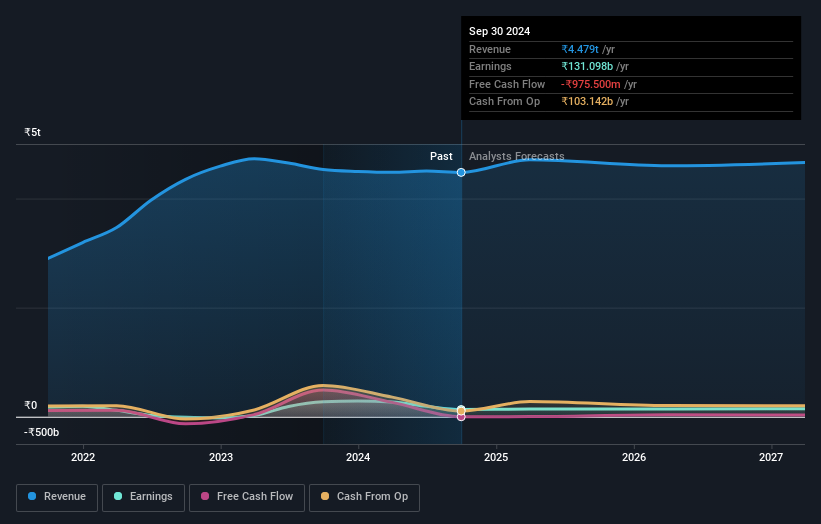Click the 2025 x-axis label
The height and width of the screenshot is (524, 821).
pos(496,458)
